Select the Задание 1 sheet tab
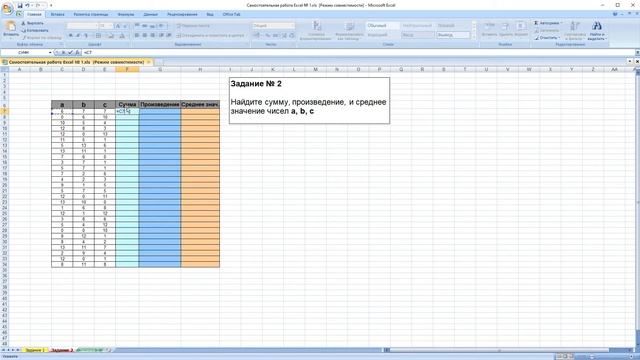 click(x=34, y=350)
